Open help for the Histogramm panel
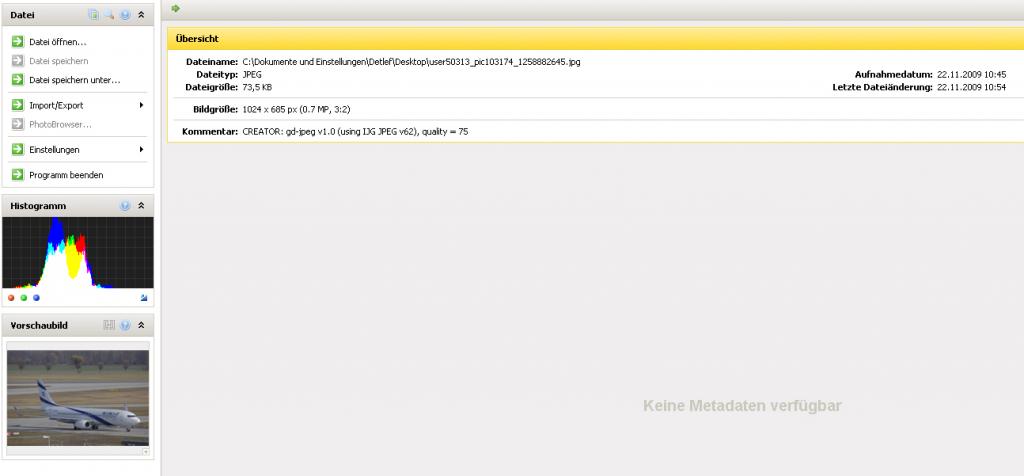Image resolution: width=1024 pixels, height=476 pixels. 125,206
